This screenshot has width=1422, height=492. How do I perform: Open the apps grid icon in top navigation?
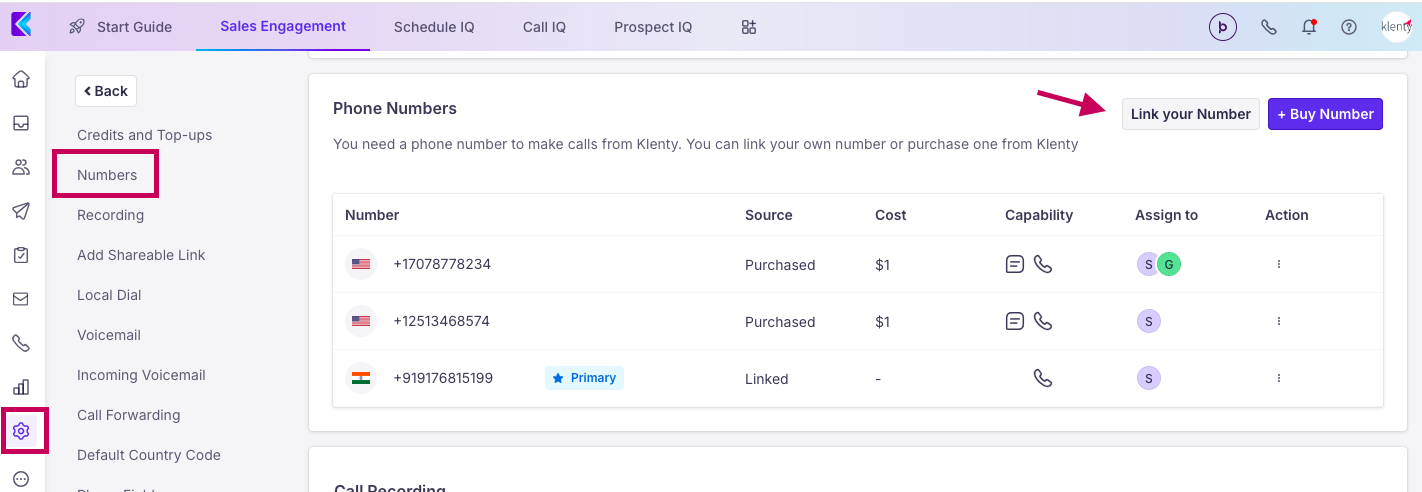click(x=749, y=27)
